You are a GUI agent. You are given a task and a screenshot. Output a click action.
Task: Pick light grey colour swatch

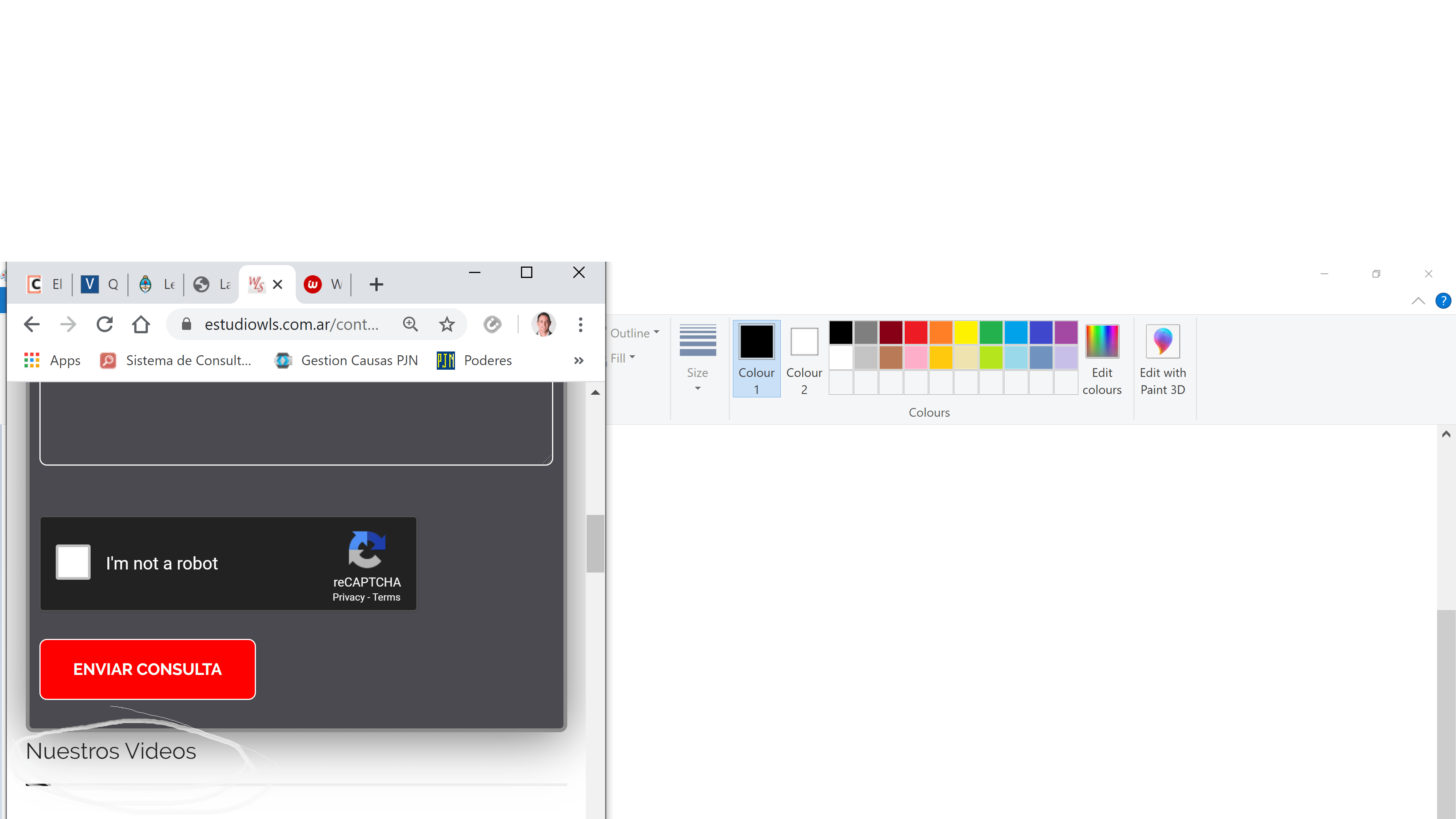(865, 357)
